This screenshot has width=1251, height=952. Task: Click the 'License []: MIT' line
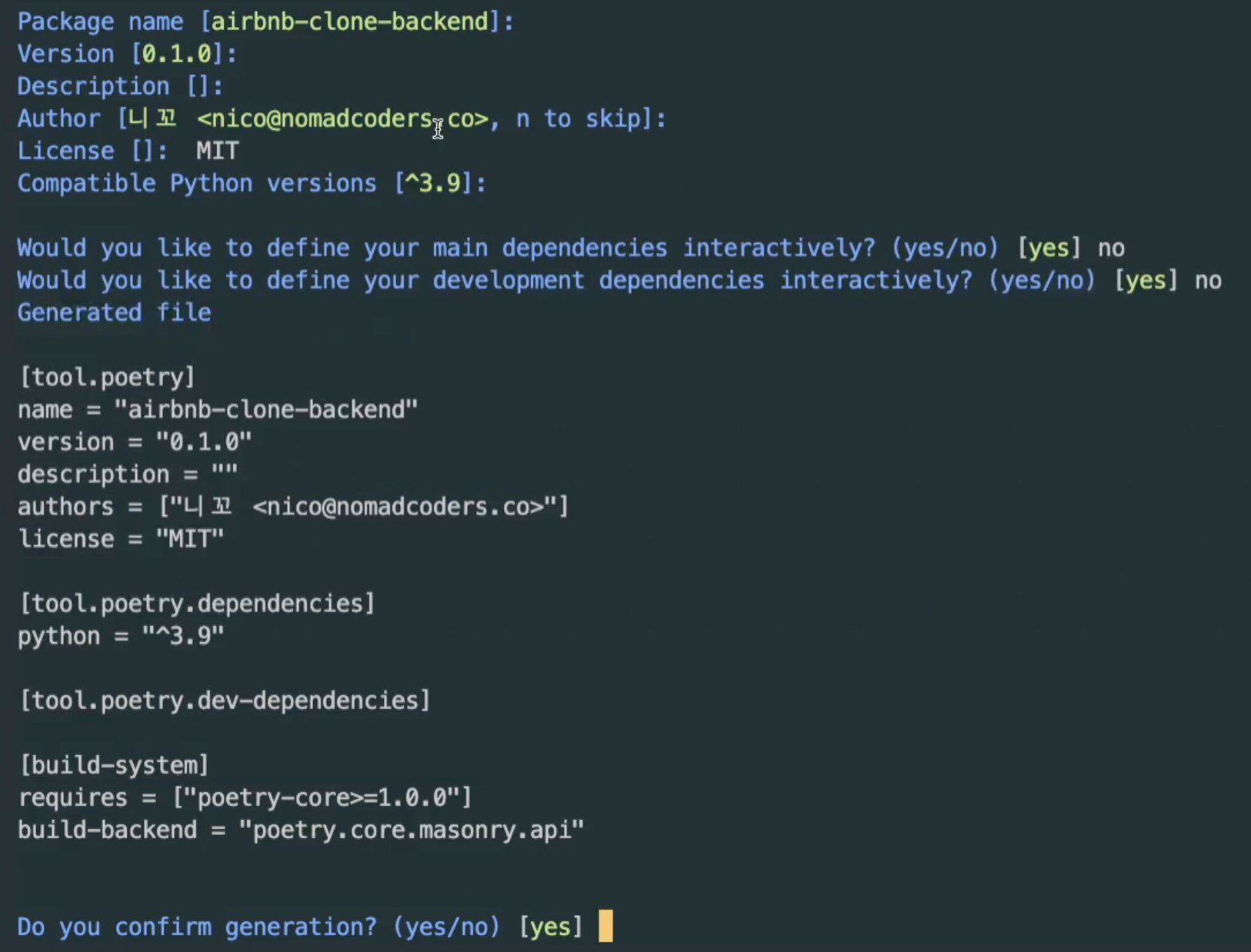(128, 151)
